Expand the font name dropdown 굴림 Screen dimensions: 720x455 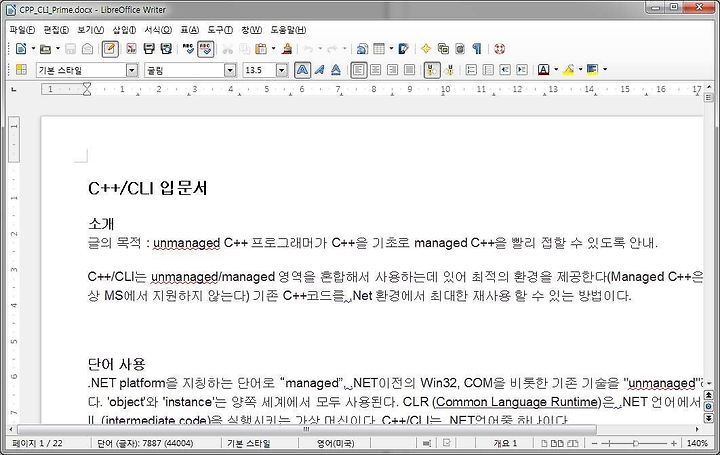(x=230, y=70)
